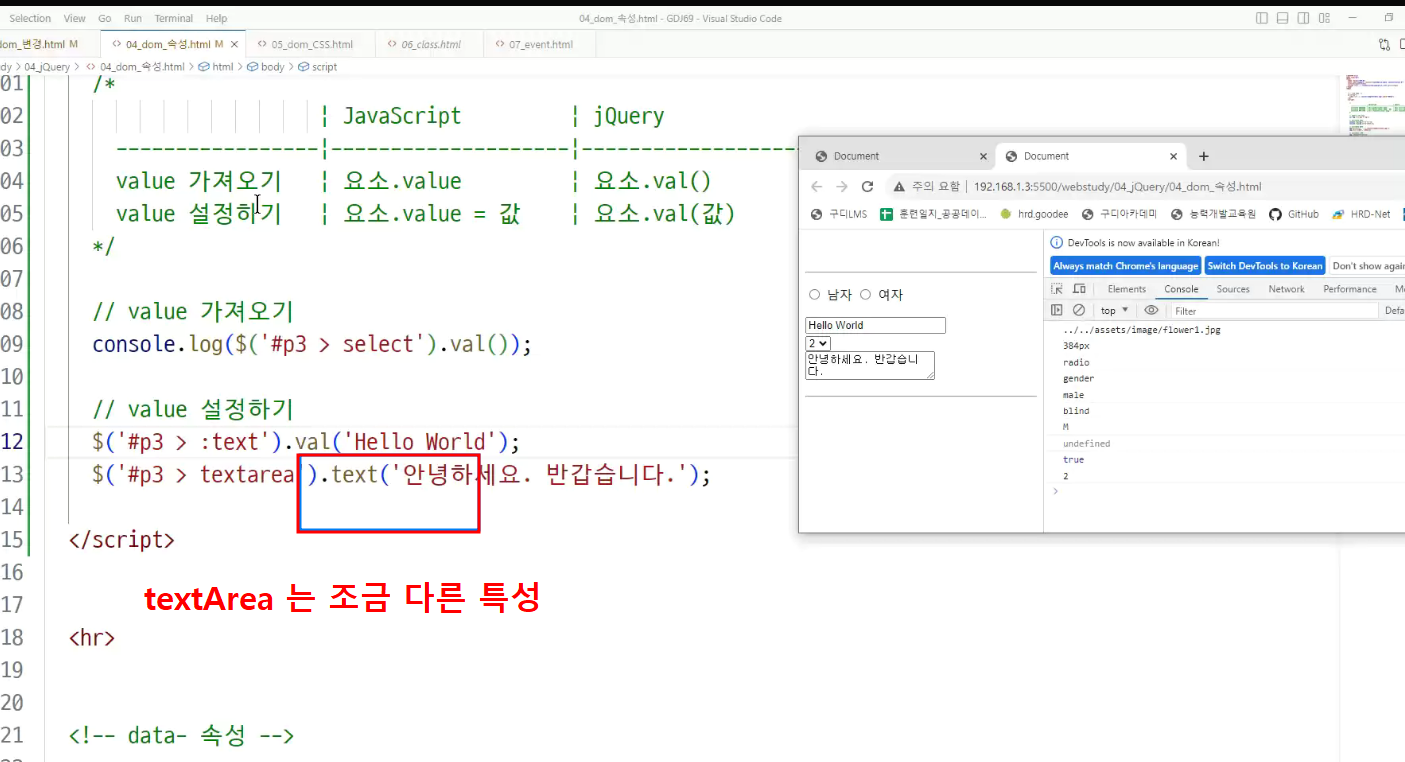1405x762 pixels.
Task: Switch to 07_event.html editor tab
Action: coord(538,45)
